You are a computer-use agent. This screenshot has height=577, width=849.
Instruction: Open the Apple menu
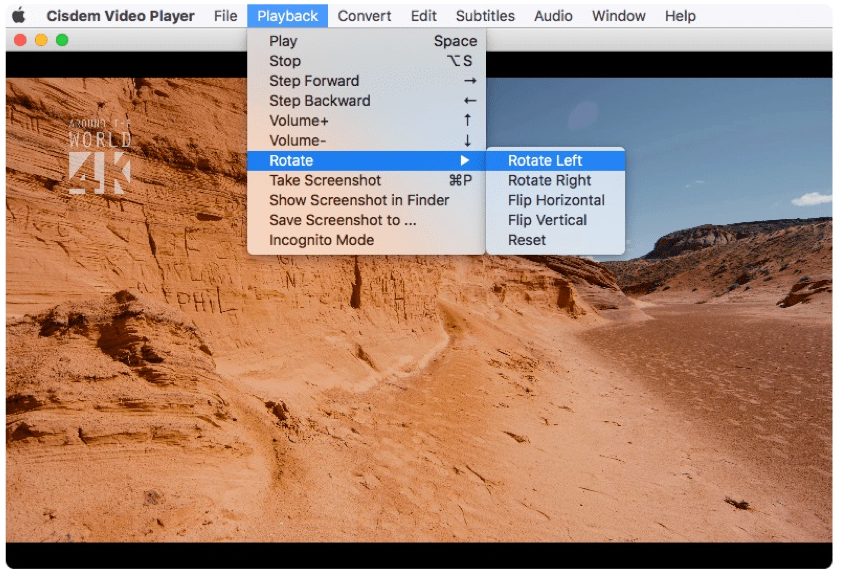[x=18, y=16]
